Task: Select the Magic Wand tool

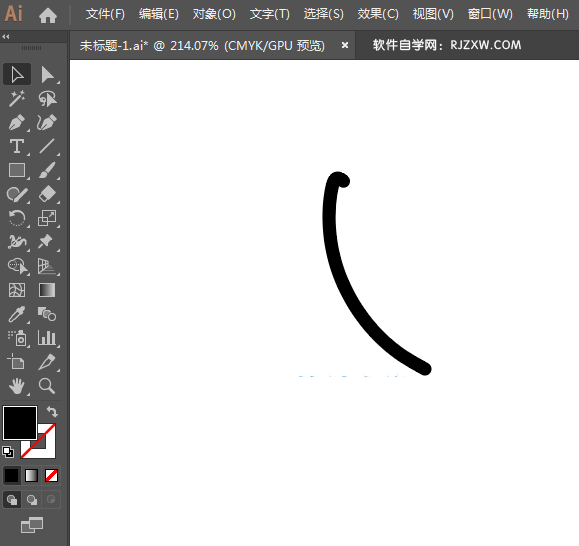Action: pyautogui.click(x=17, y=99)
